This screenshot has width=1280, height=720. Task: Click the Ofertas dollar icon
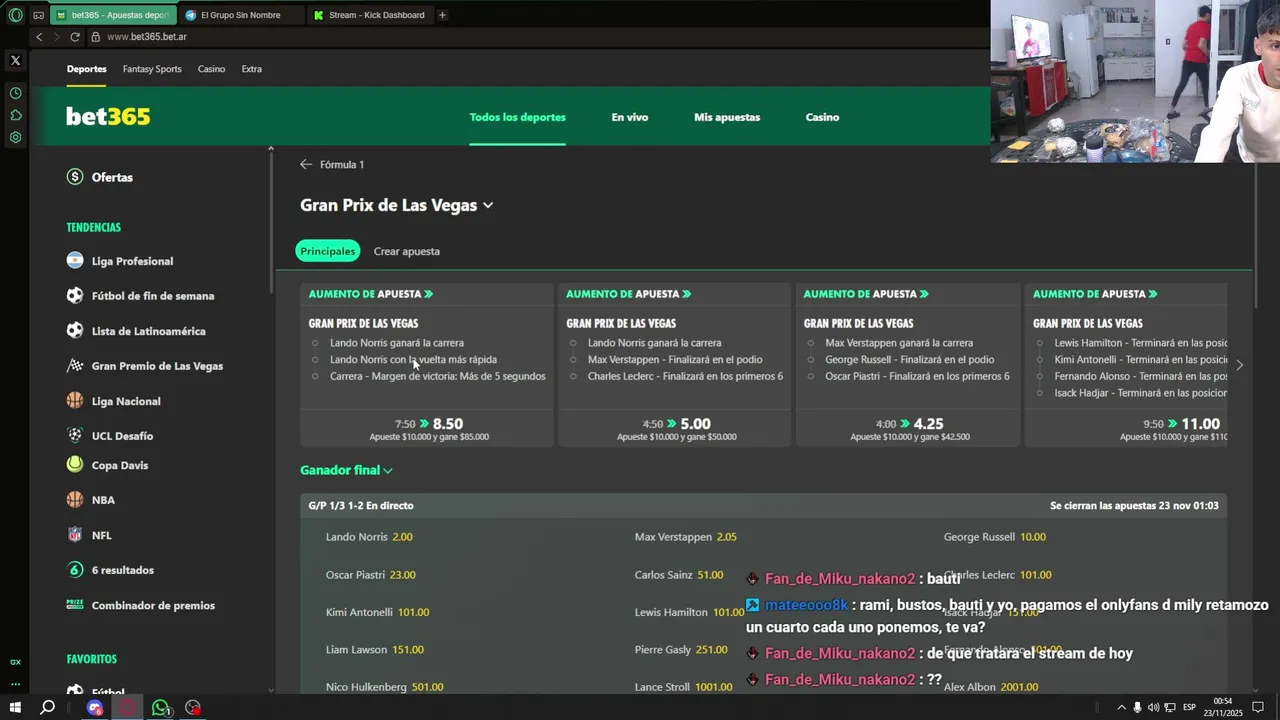[x=75, y=177]
